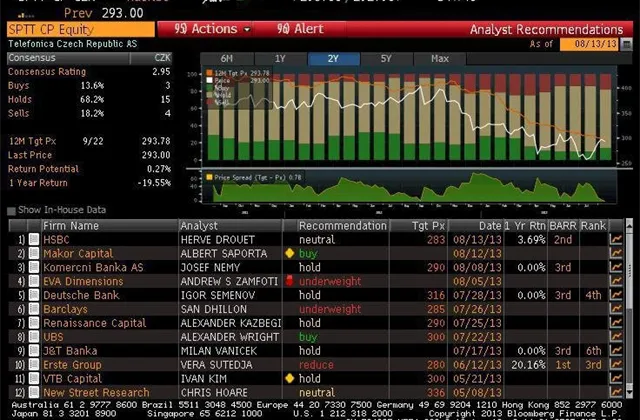The width and height of the screenshot is (640, 420).
Task: Open the New Street Research firm link
Action: coord(96,392)
